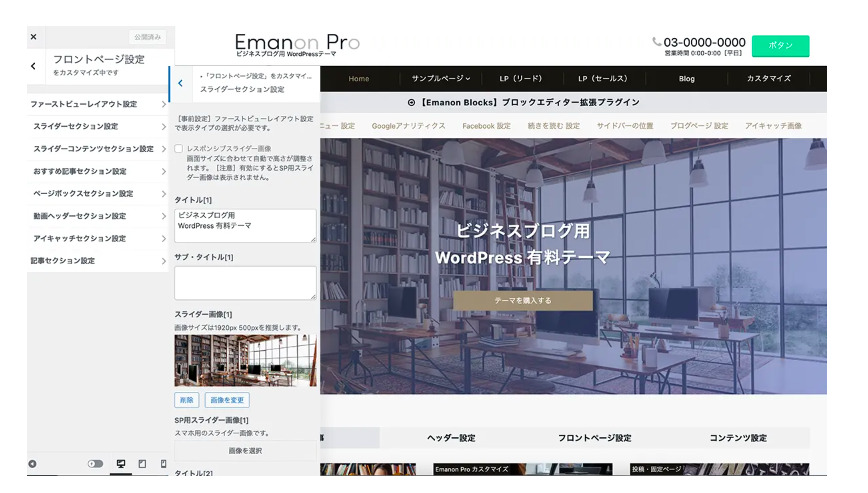Click the slider heading ビジネスブログ用
Image resolution: width=868 pixels, height=493 pixels.
(523, 231)
